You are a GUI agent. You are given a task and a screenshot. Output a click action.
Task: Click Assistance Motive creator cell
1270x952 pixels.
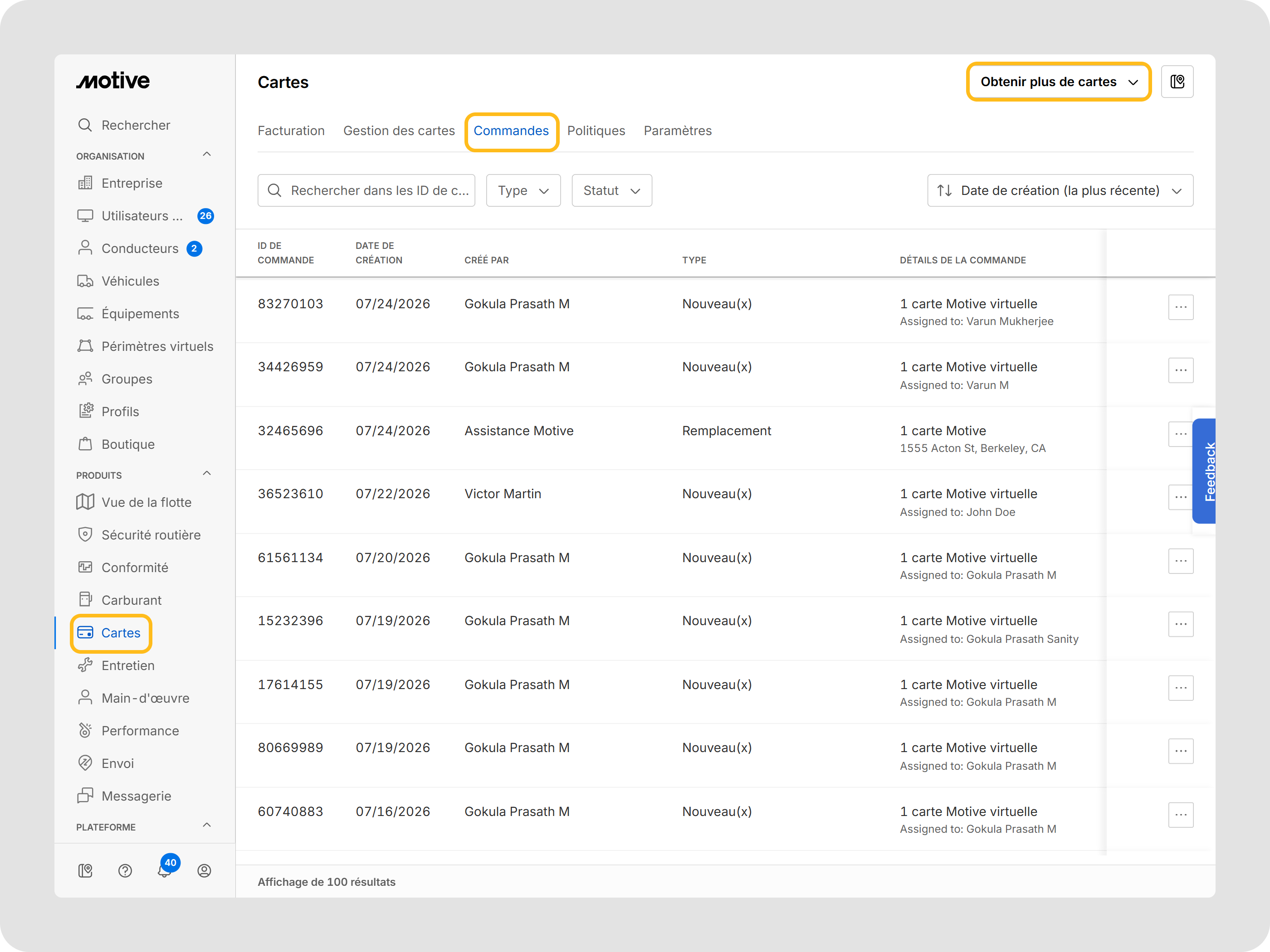[519, 431]
